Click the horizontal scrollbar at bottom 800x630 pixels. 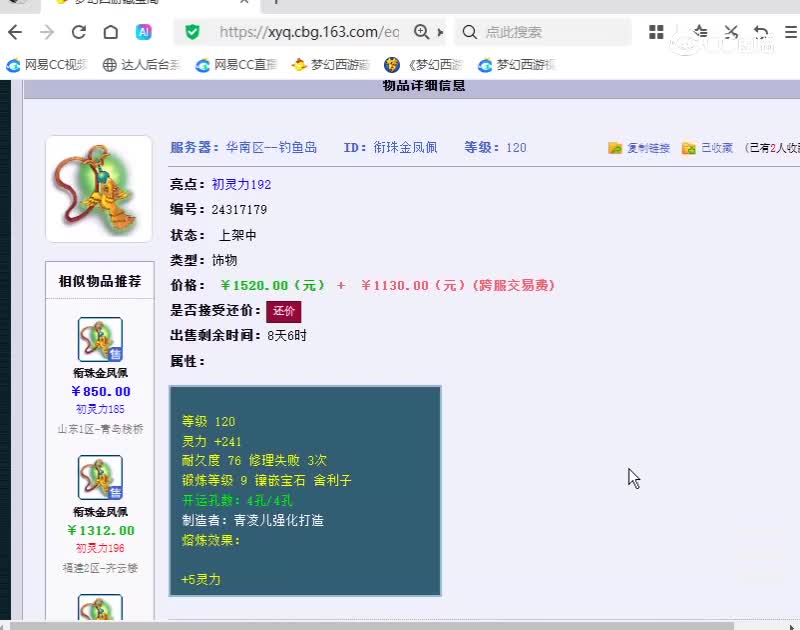click(371, 626)
